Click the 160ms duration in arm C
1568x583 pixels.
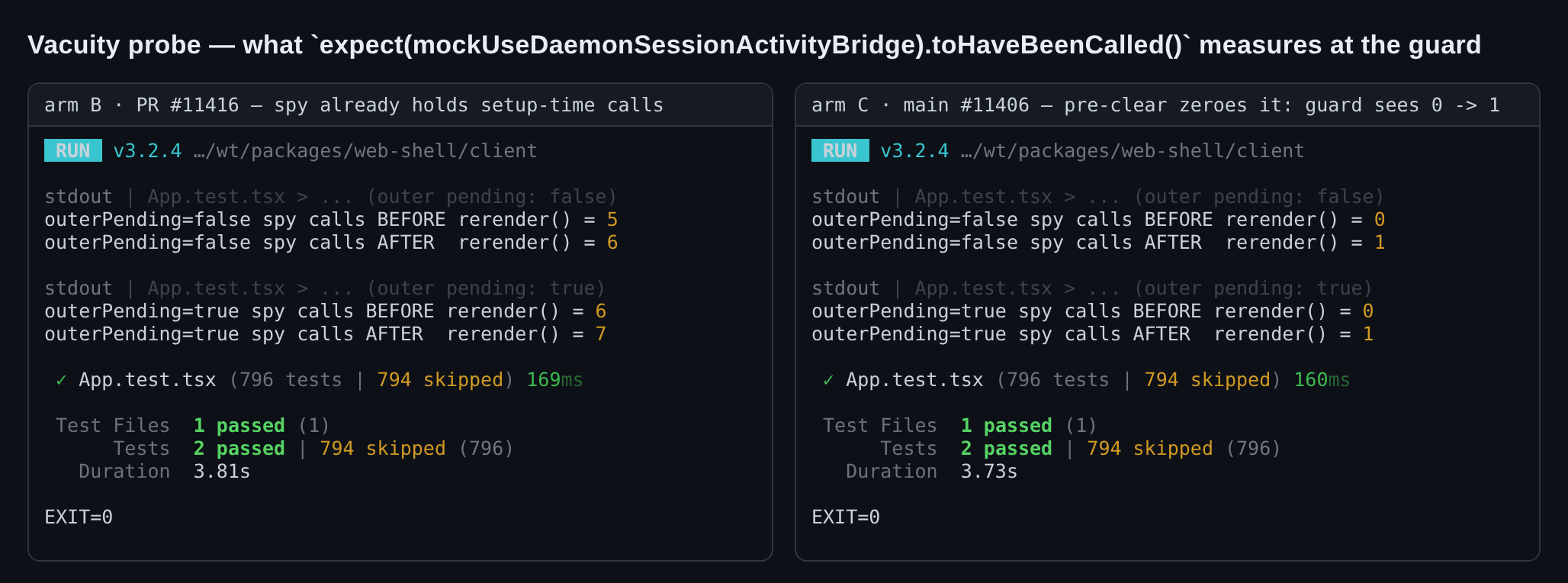[x=1322, y=380]
